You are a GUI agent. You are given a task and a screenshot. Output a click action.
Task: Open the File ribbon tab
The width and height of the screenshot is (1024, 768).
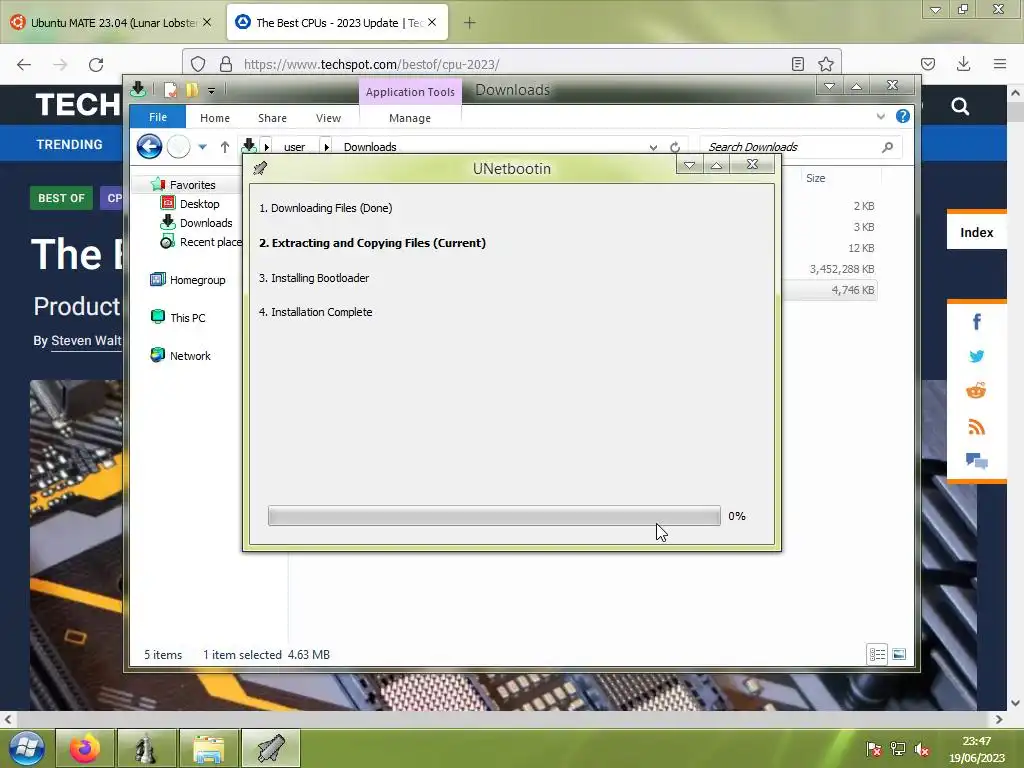pyautogui.click(x=157, y=117)
